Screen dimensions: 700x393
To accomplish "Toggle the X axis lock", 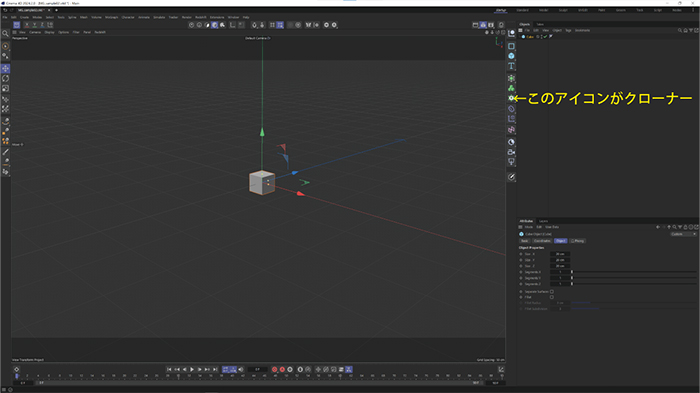I will click(x=27, y=25).
